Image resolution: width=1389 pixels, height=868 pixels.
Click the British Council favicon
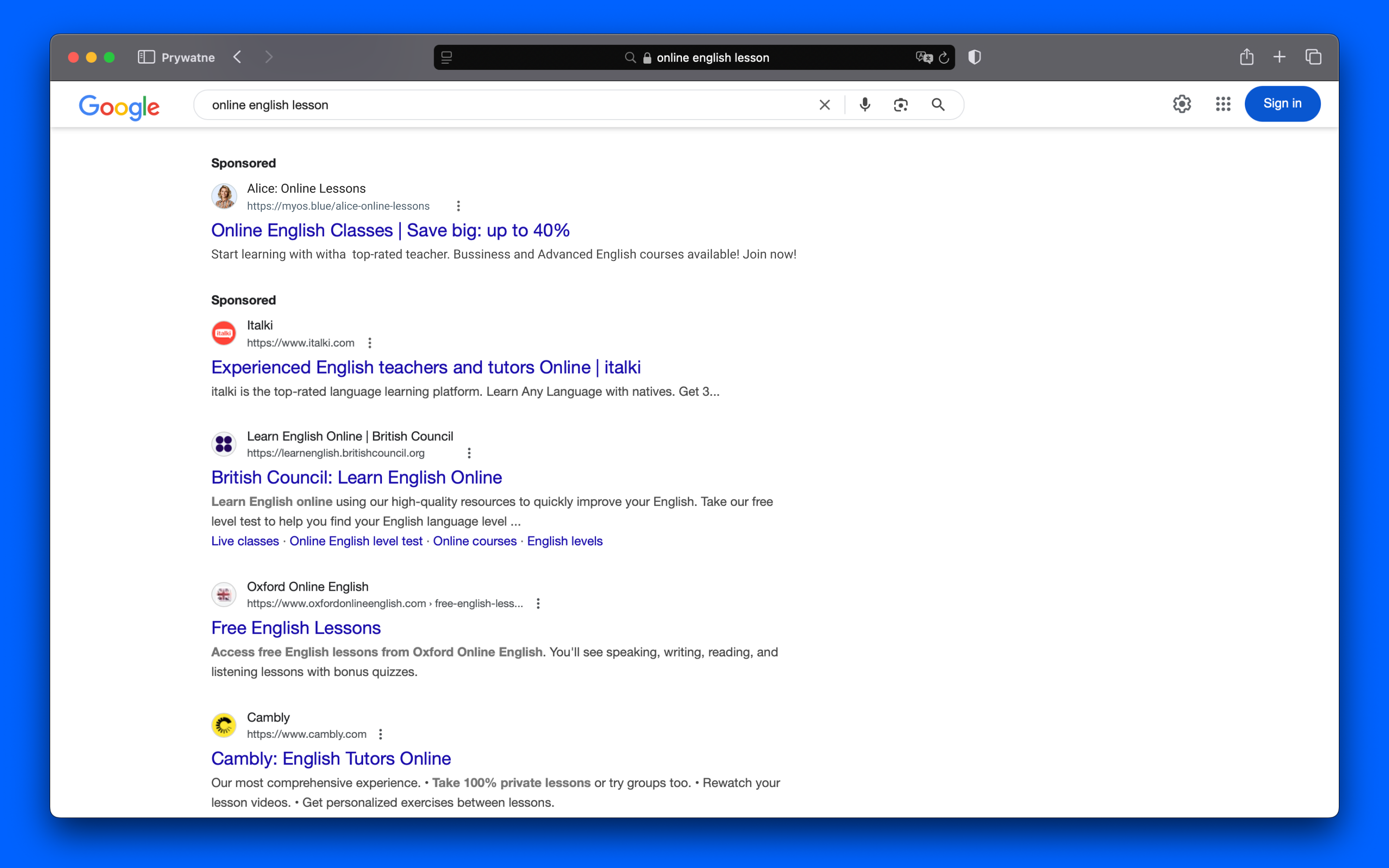pyautogui.click(x=224, y=444)
